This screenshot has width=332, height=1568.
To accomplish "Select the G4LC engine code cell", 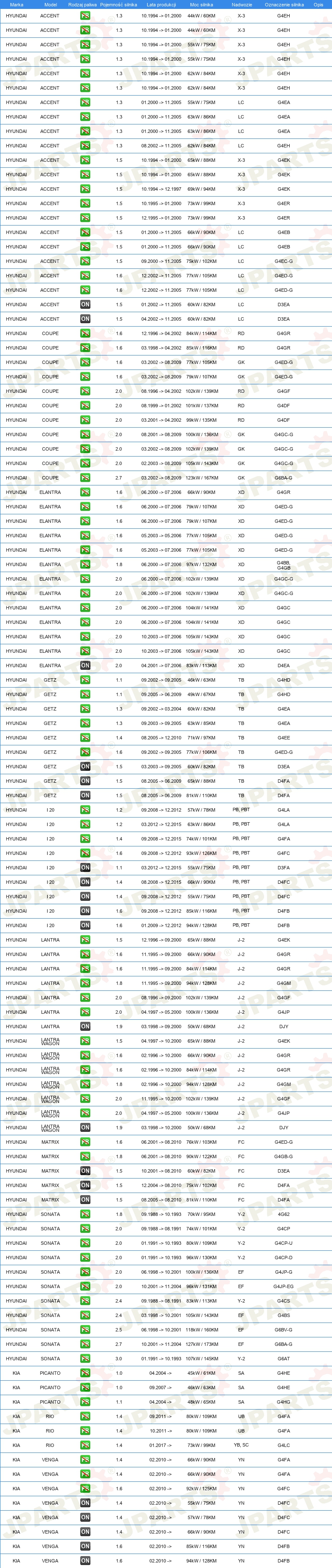I will (x=283, y=1445).
